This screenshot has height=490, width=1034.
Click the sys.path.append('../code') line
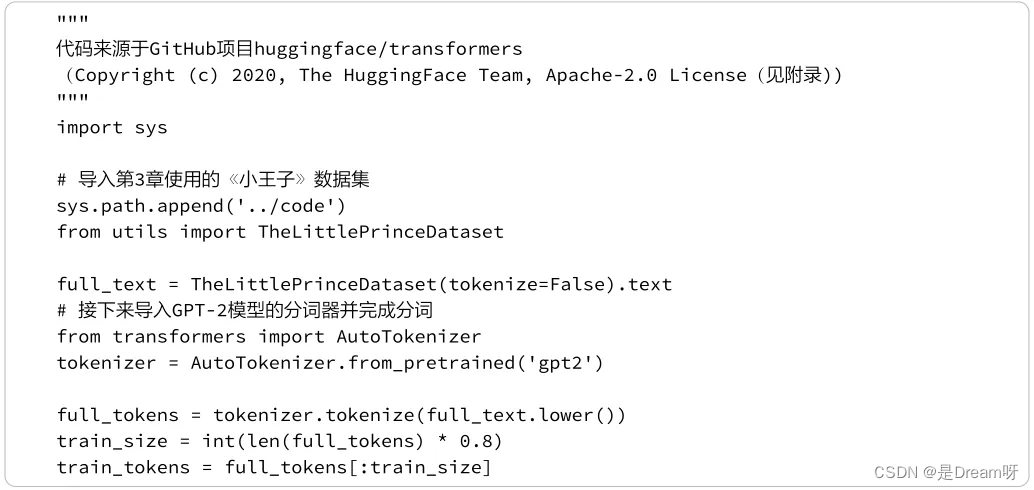click(201, 206)
